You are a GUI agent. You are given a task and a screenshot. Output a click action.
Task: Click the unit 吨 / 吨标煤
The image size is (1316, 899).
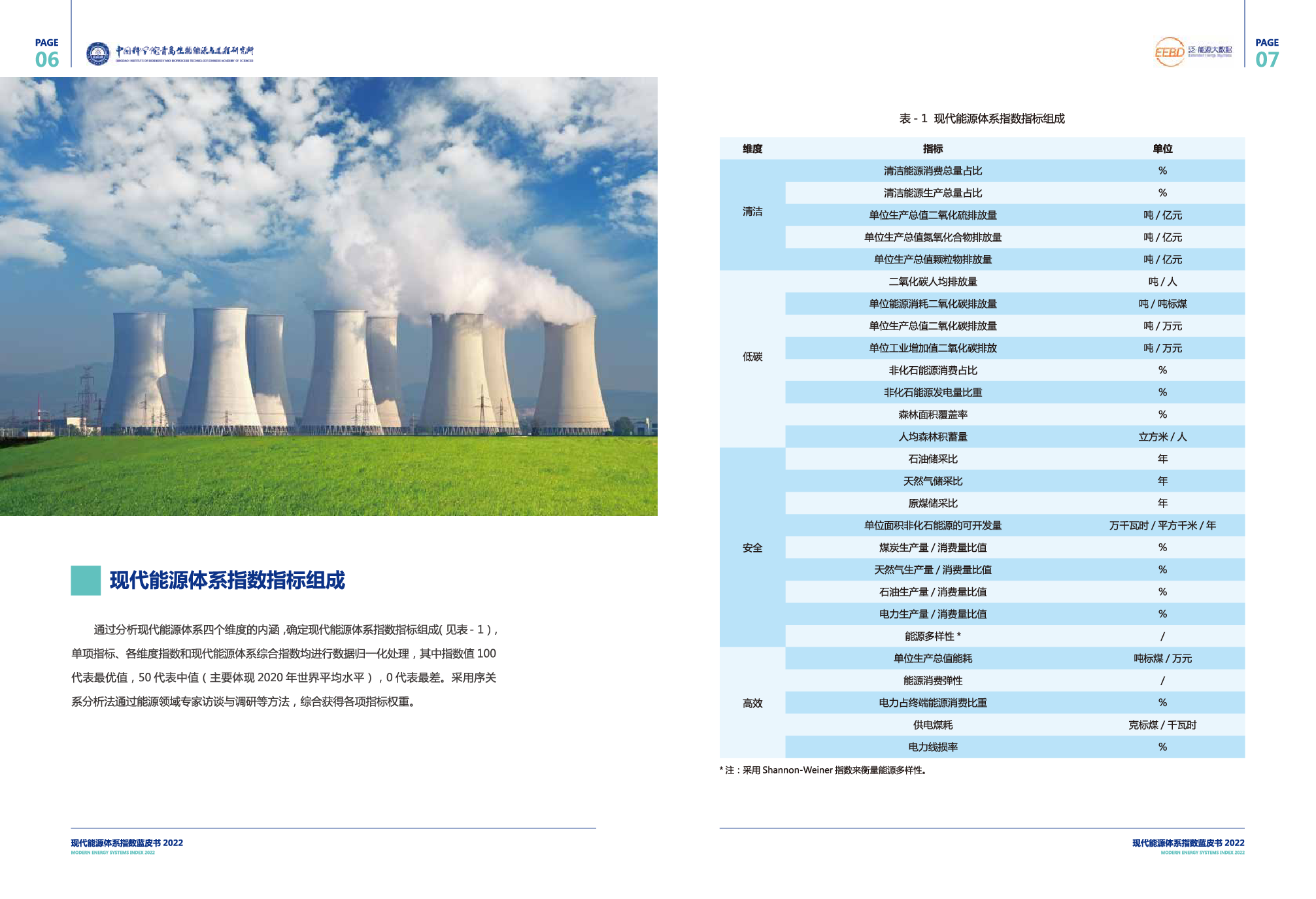pyautogui.click(x=1162, y=304)
